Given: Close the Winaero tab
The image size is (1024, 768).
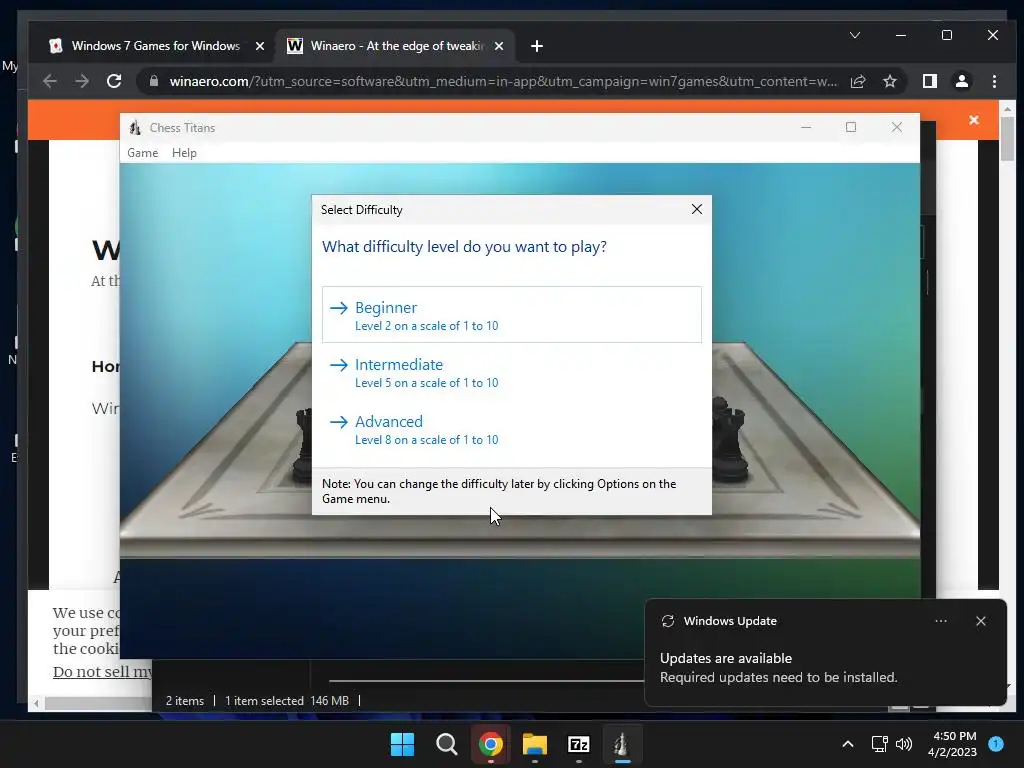Looking at the screenshot, I should (499, 46).
